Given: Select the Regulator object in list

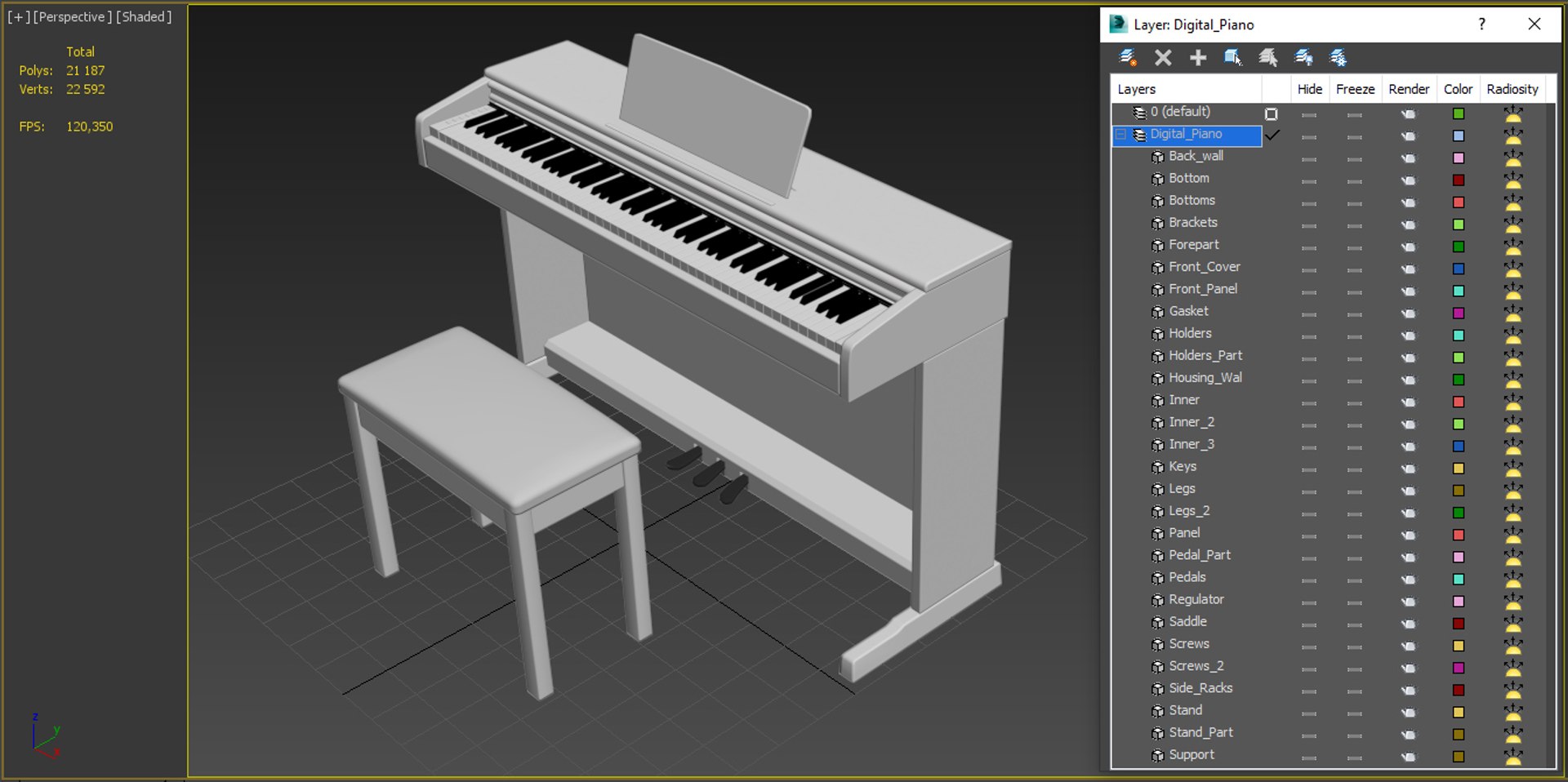Looking at the screenshot, I should [x=1196, y=599].
